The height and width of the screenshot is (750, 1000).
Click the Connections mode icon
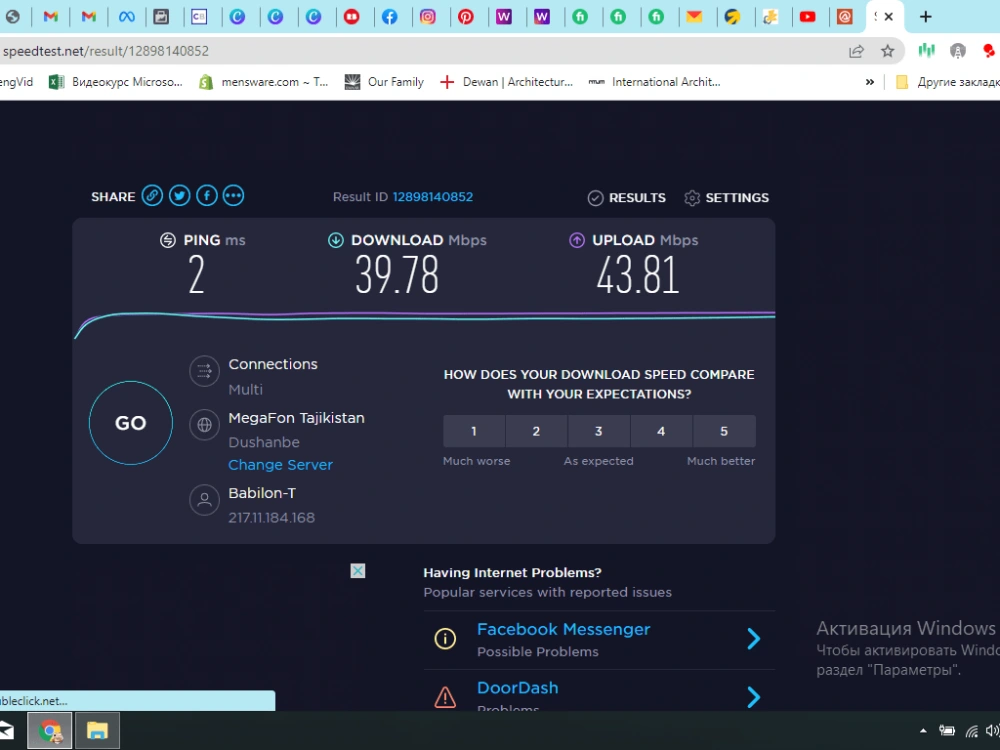pos(204,370)
